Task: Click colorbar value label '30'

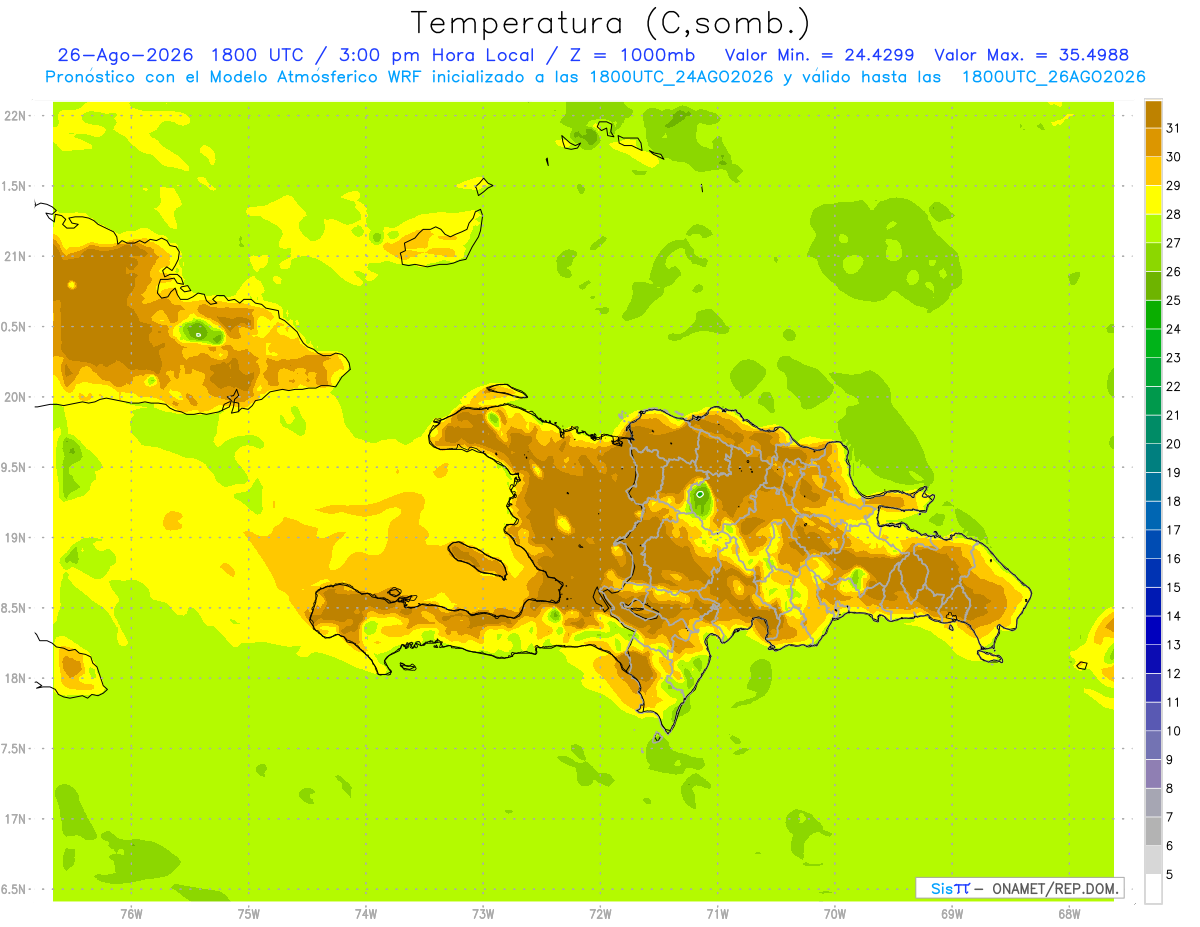Action: (x=1174, y=157)
